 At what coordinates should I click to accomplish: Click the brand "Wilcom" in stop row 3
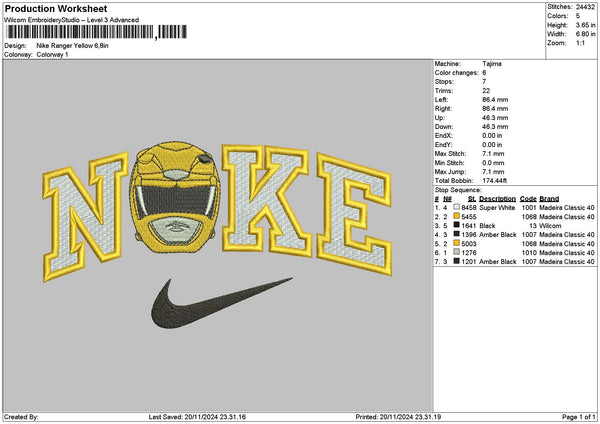(550, 226)
